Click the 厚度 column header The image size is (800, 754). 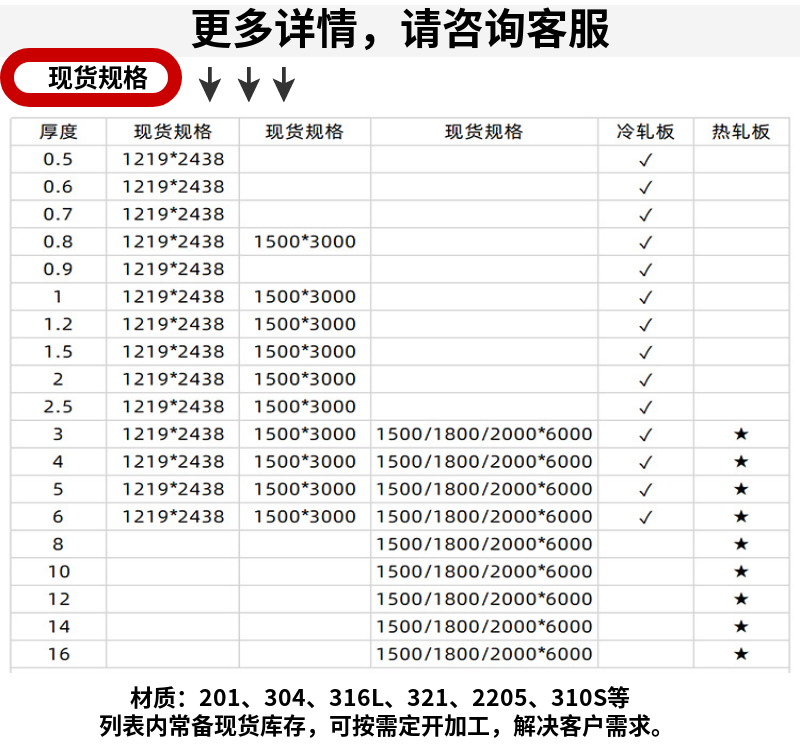point(59,132)
